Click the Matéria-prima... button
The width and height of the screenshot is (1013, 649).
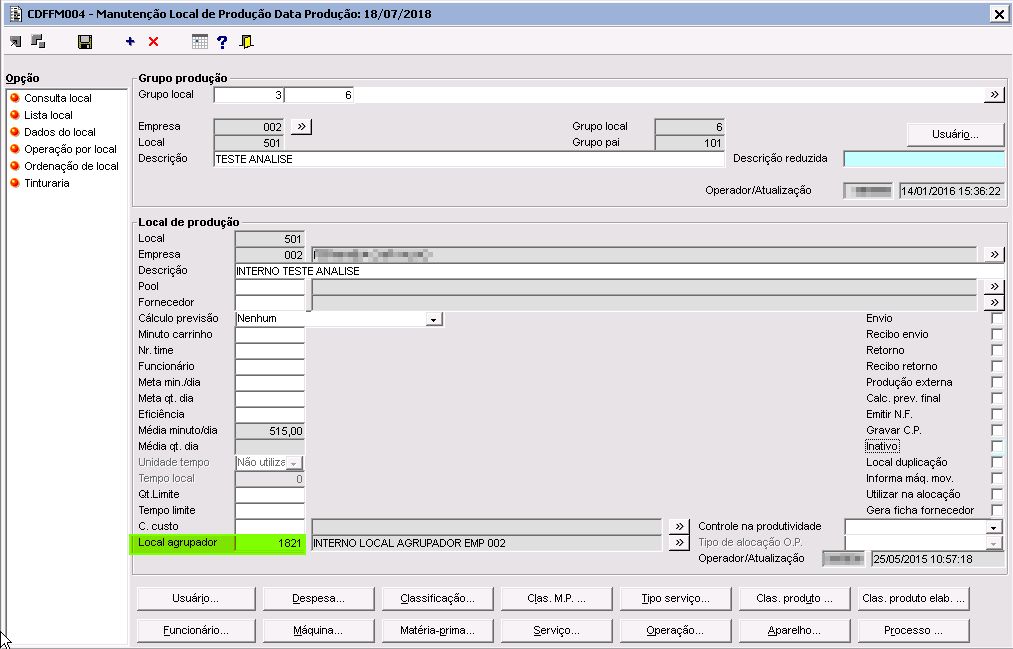[x=437, y=630]
